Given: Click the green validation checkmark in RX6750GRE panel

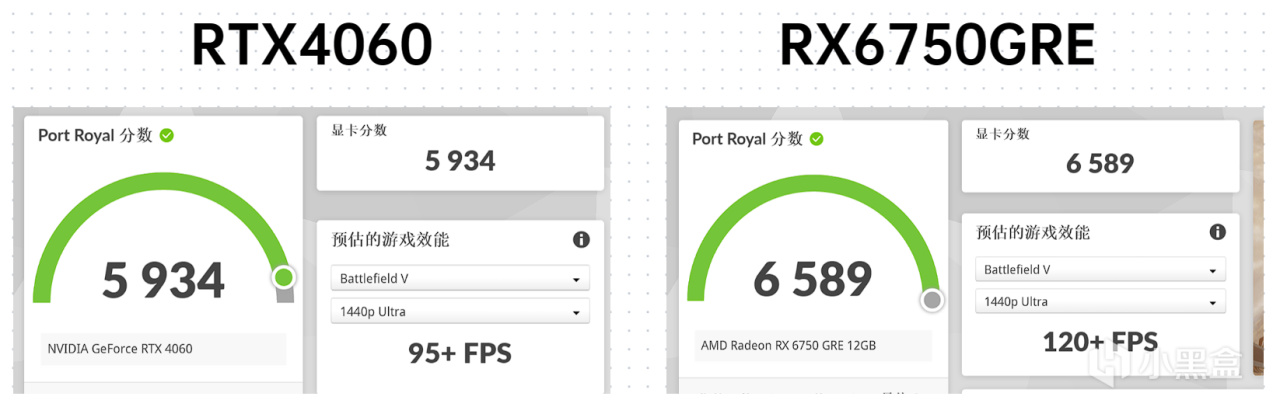Looking at the screenshot, I should coord(817,139).
